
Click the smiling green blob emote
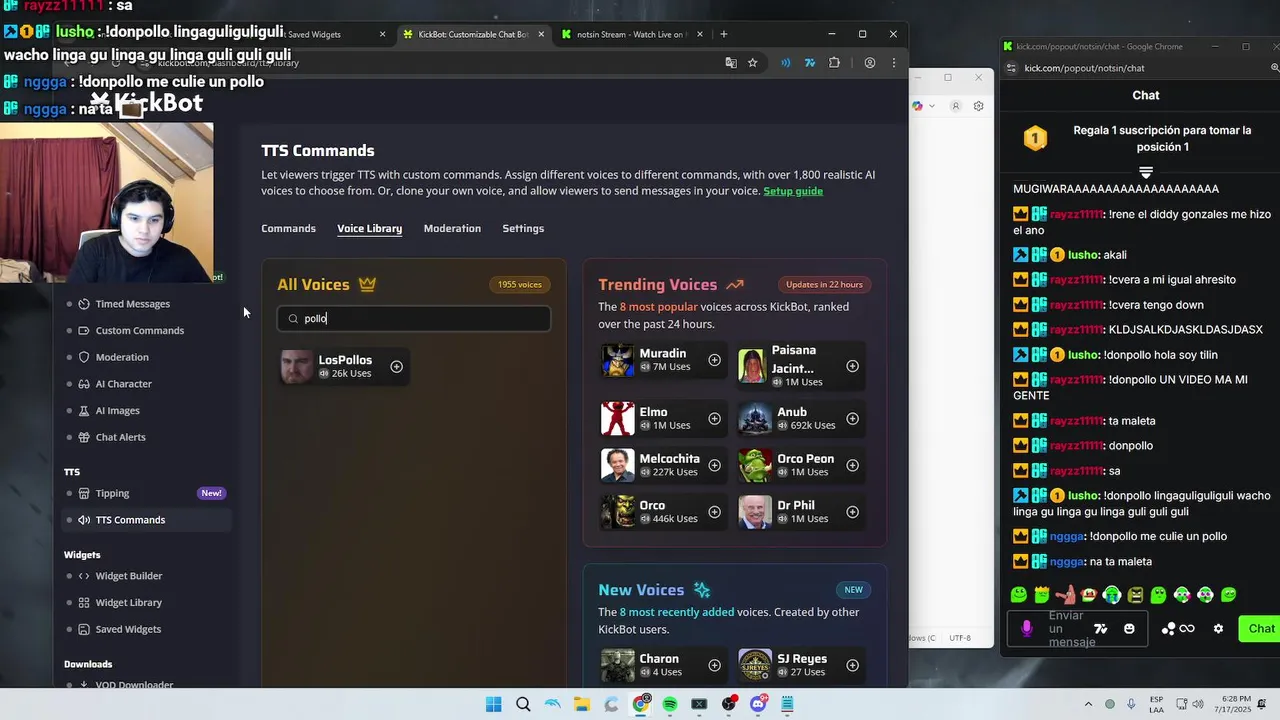tap(1019, 595)
